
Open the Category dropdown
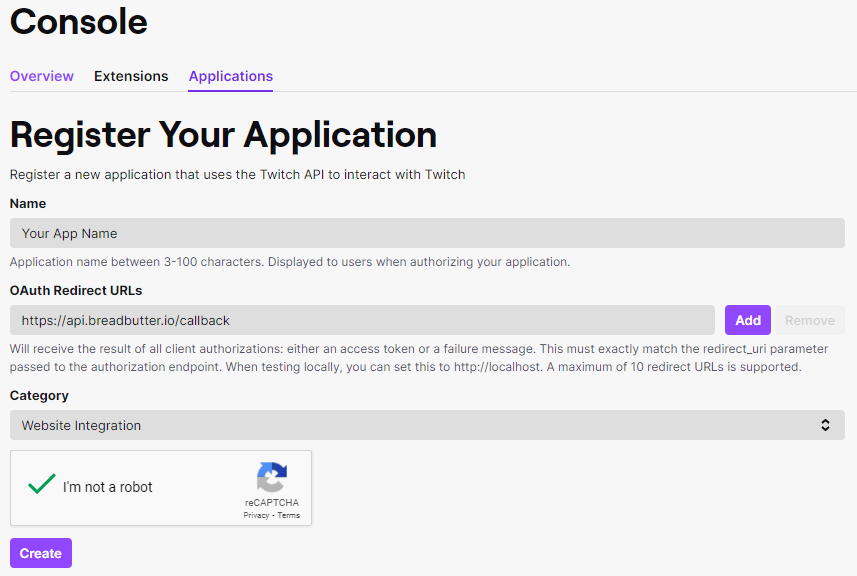427,425
